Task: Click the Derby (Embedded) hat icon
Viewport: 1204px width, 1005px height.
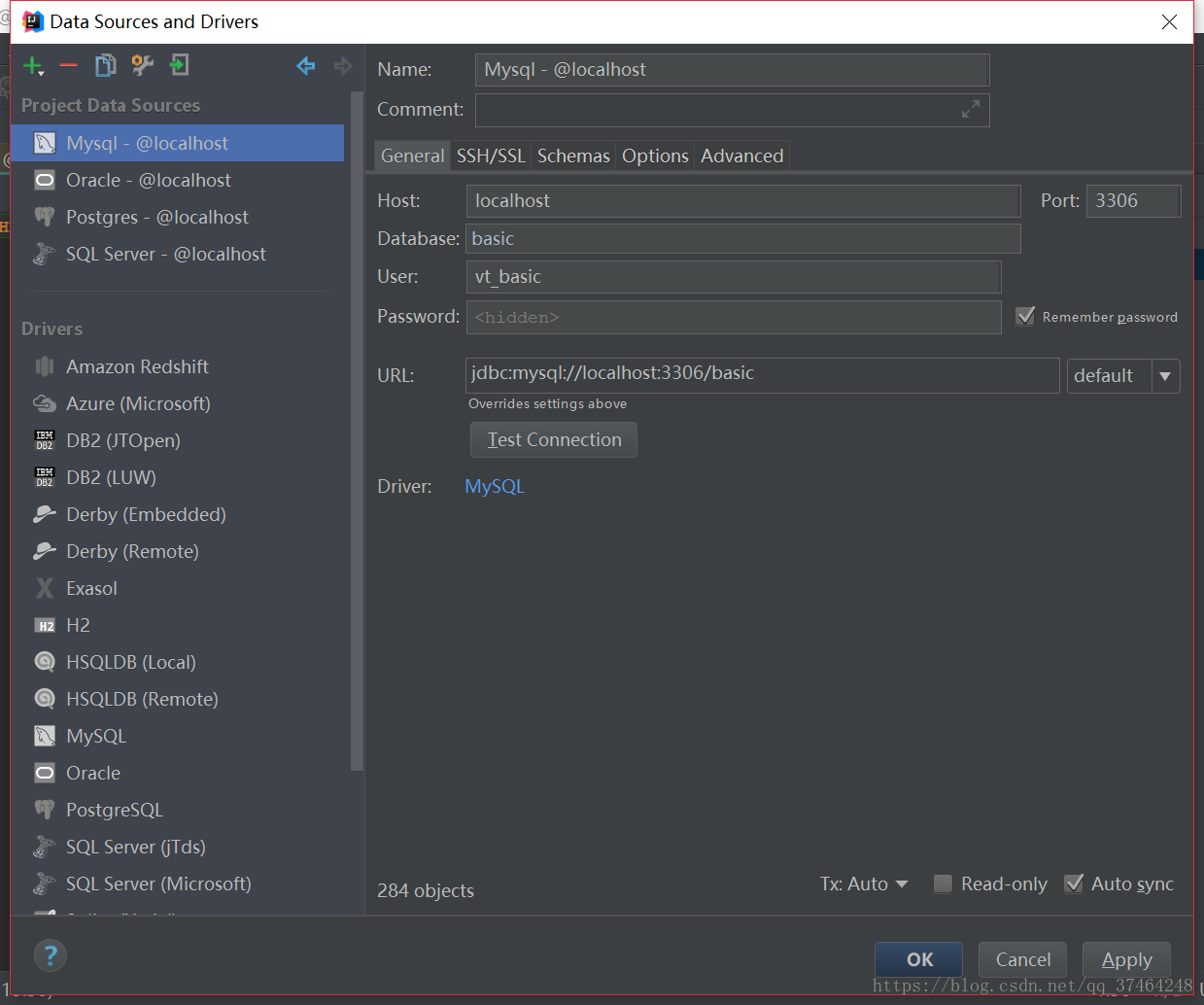Action: [x=45, y=514]
